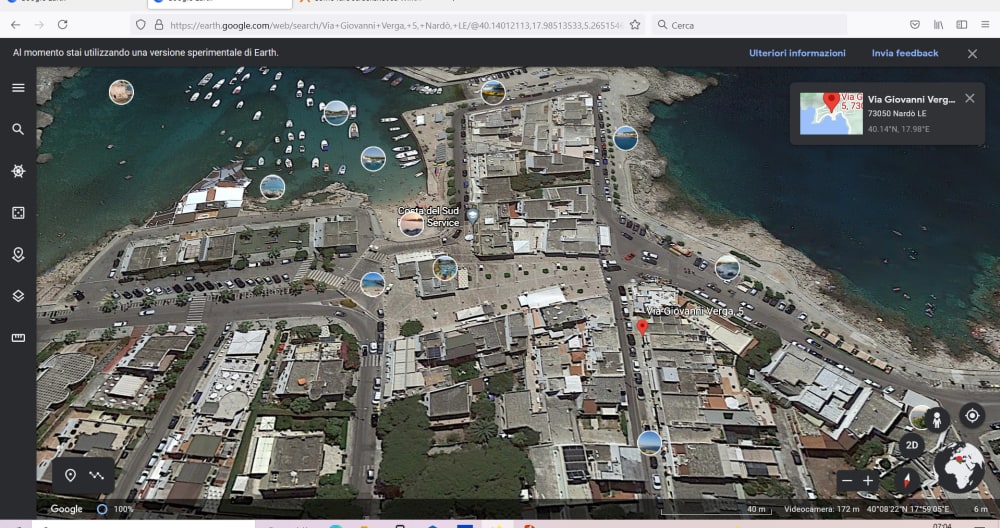Launch Voyager with the ship wheel icon

click(18, 171)
